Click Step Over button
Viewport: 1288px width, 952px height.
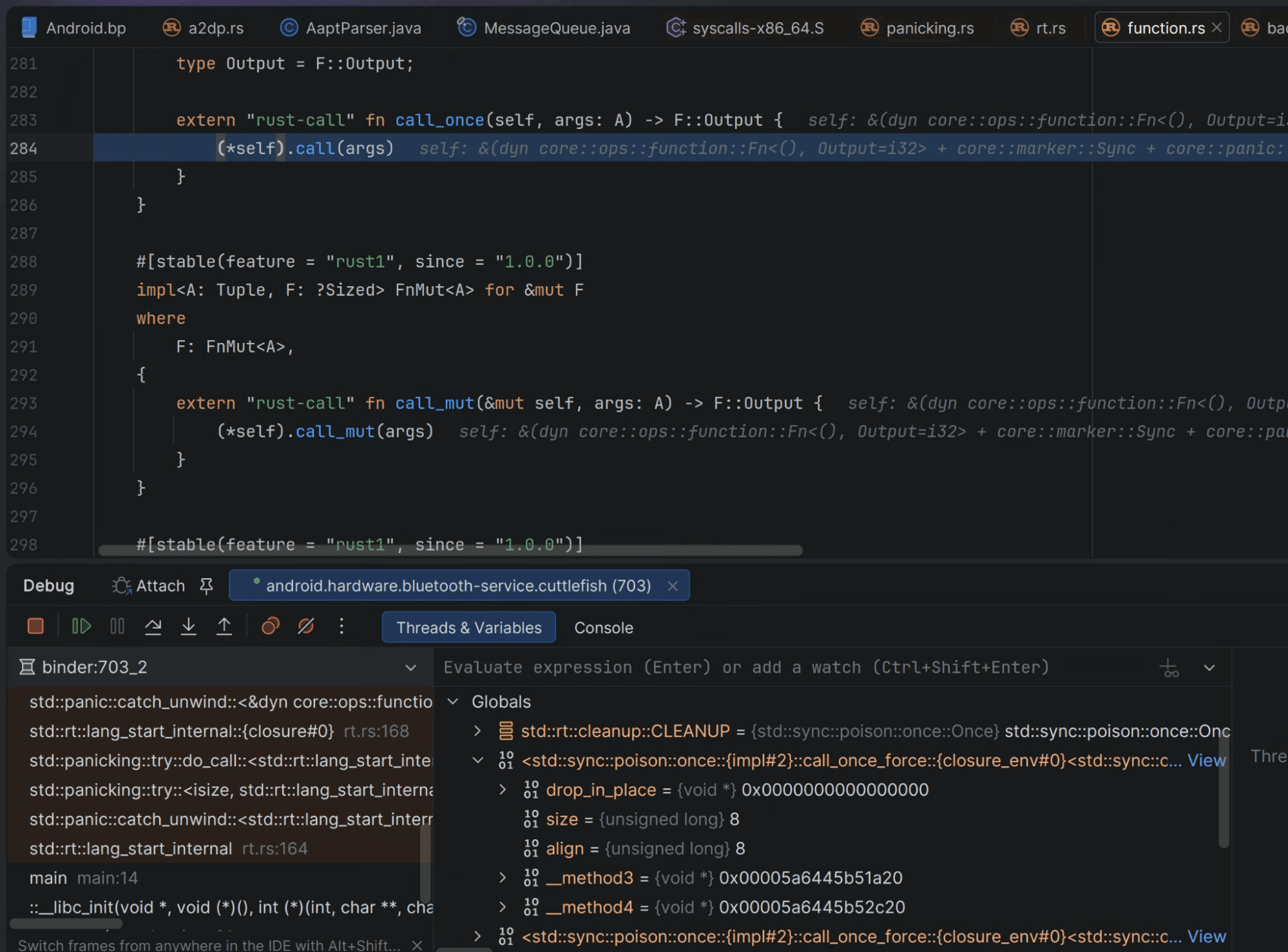[153, 626]
